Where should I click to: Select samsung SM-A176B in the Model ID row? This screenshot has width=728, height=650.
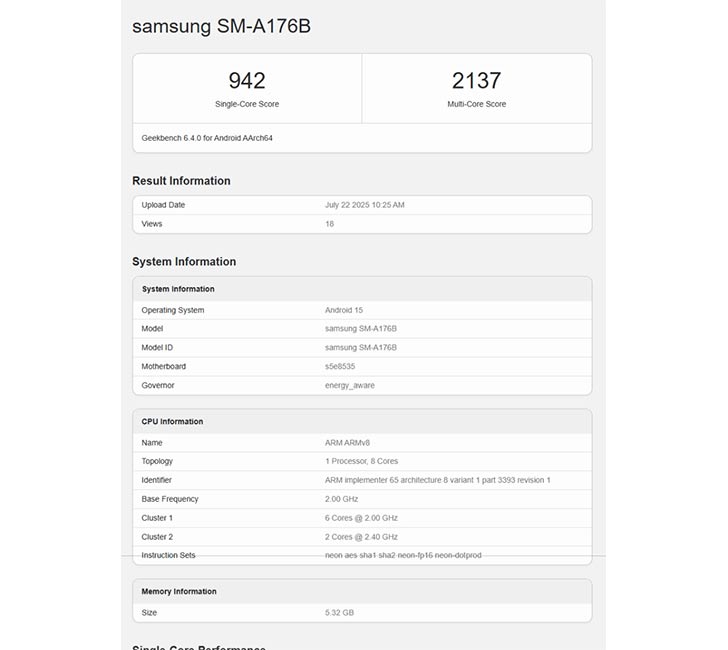[x=361, y=348]
